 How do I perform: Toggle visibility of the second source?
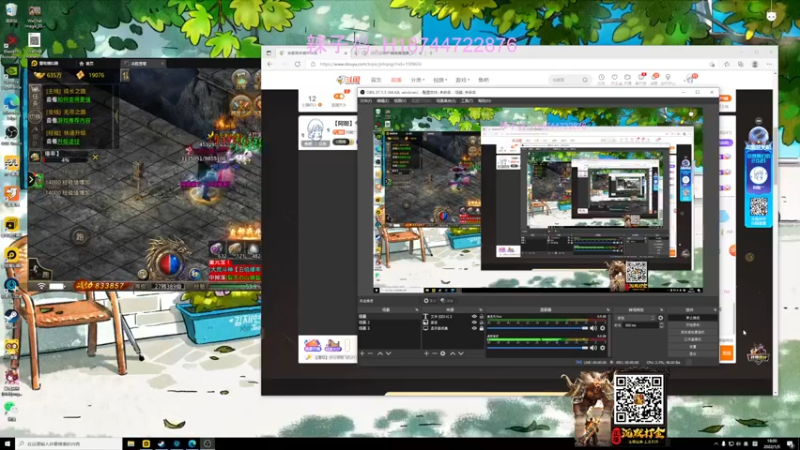click(x=474, y=322)
